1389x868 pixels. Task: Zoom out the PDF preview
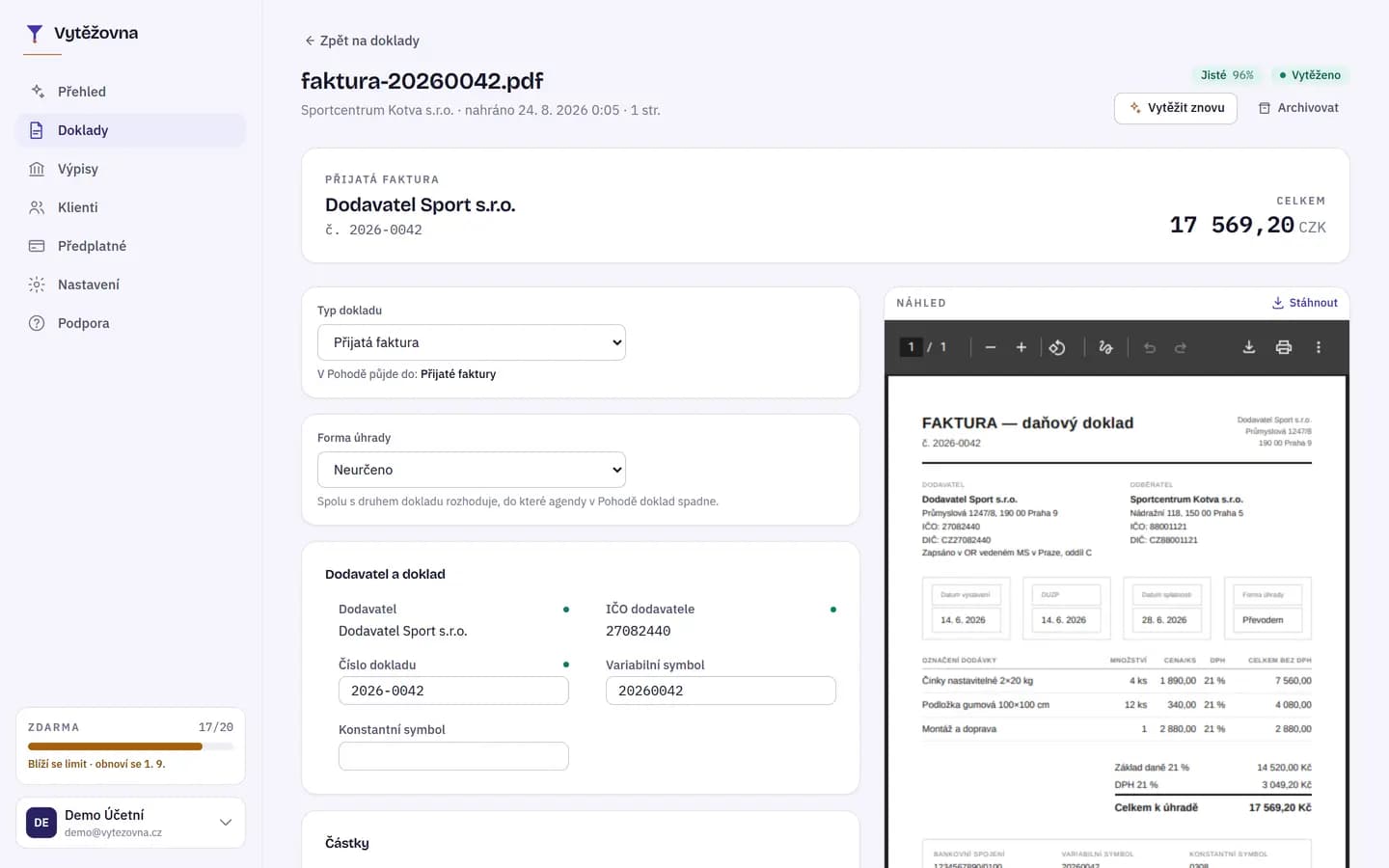point(990,347)
